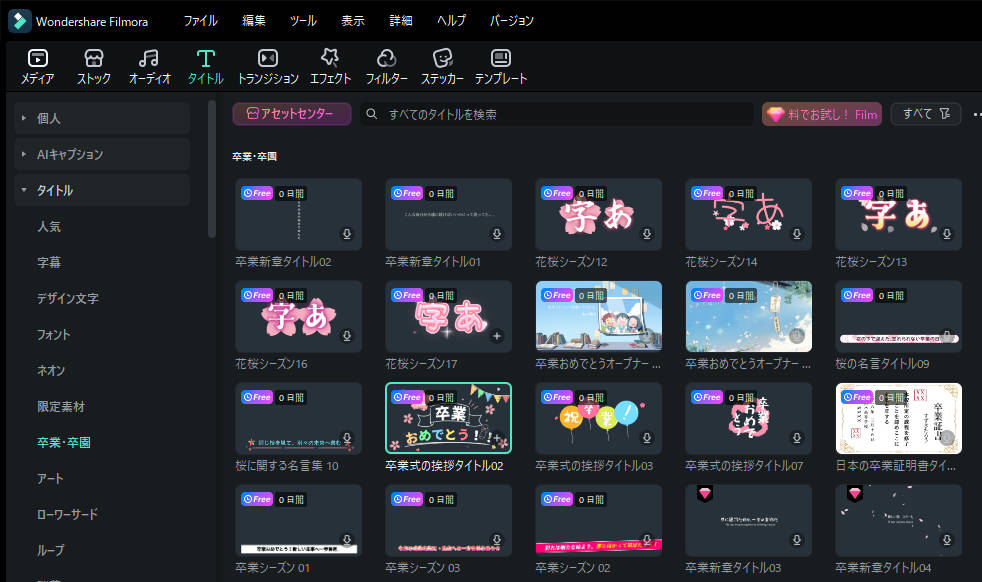Open the ストック (Stock) library icon

coord(93,66)
